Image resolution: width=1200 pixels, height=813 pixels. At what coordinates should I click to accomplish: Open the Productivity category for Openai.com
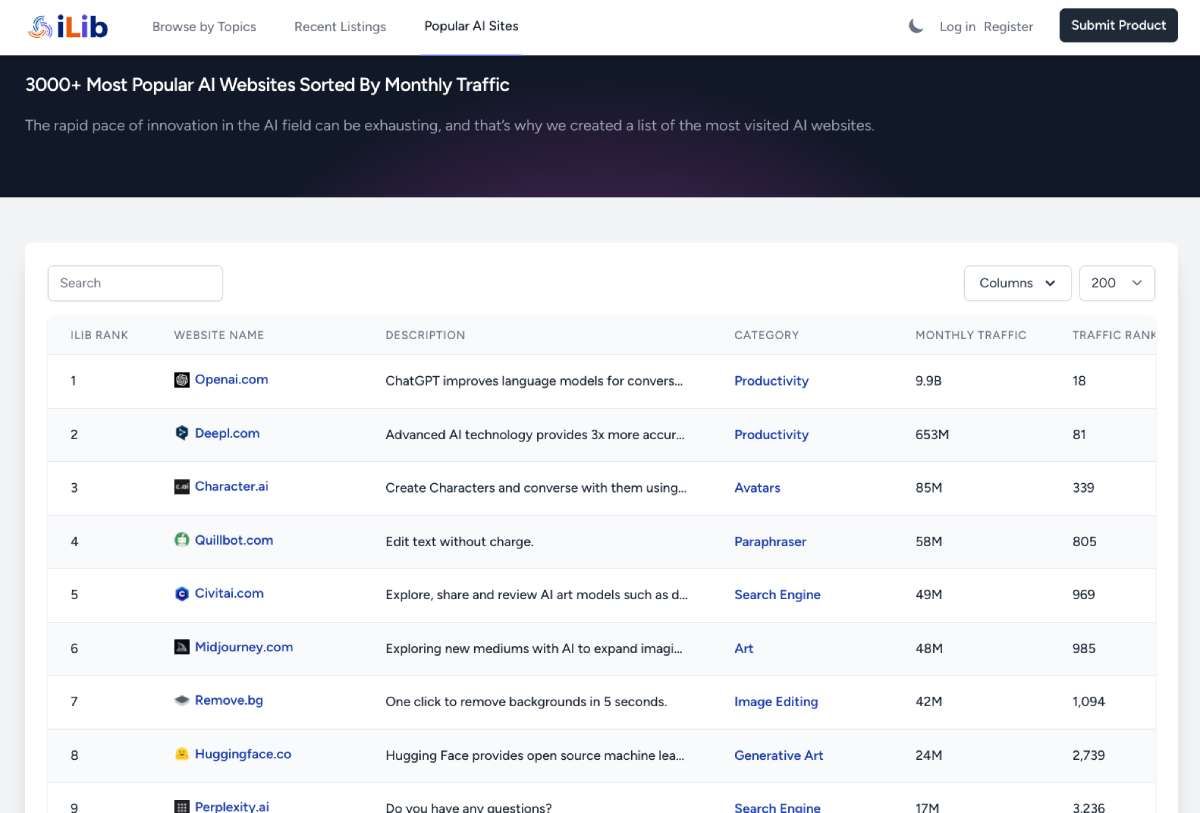click(771, 381)
